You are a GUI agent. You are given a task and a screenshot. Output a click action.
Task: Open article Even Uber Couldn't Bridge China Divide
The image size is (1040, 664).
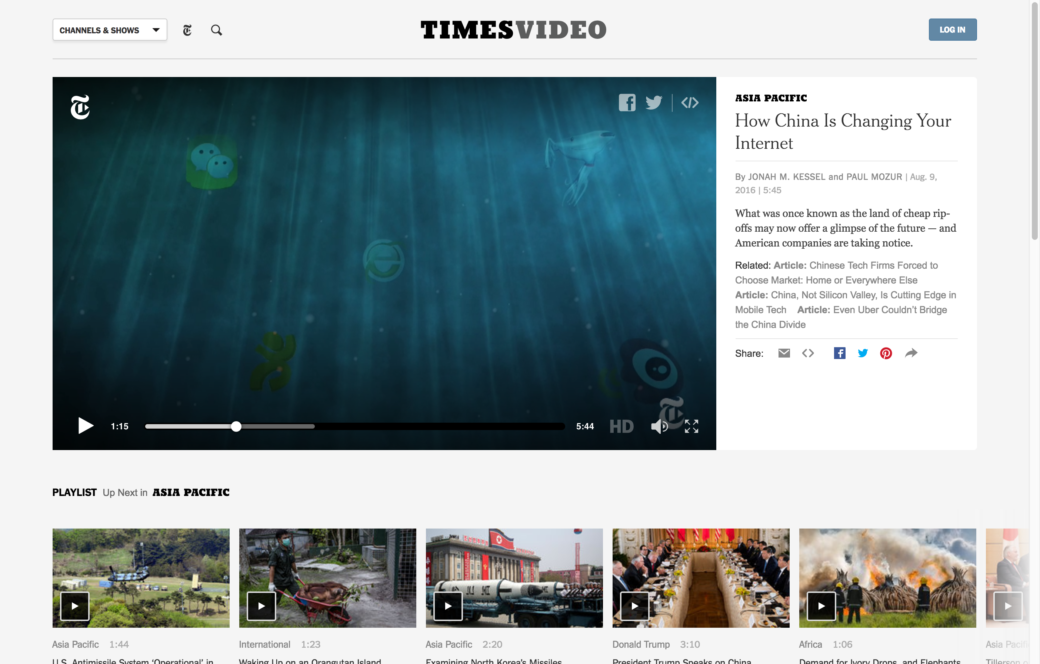pos(889,310)
